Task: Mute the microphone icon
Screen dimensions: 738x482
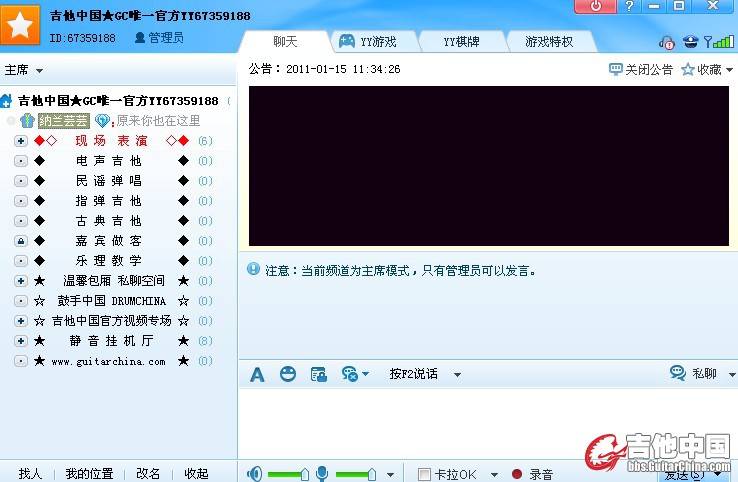Action: (322, 474)
